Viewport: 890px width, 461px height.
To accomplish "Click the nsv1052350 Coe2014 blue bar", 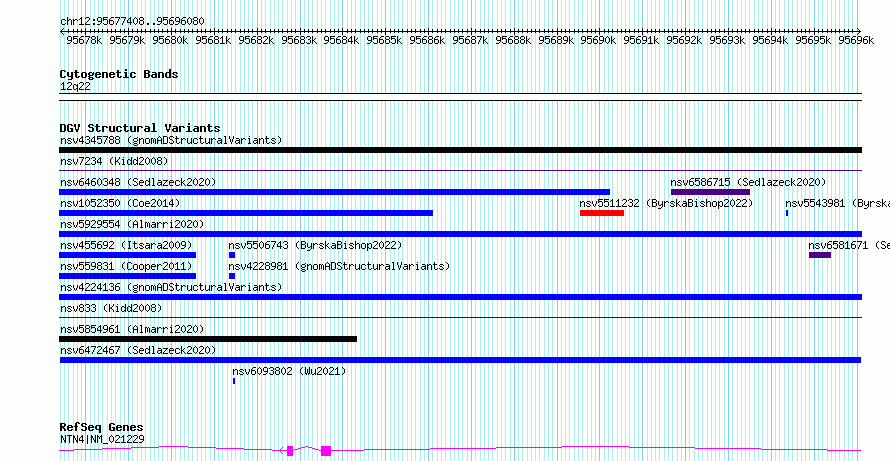I will 246,213.
